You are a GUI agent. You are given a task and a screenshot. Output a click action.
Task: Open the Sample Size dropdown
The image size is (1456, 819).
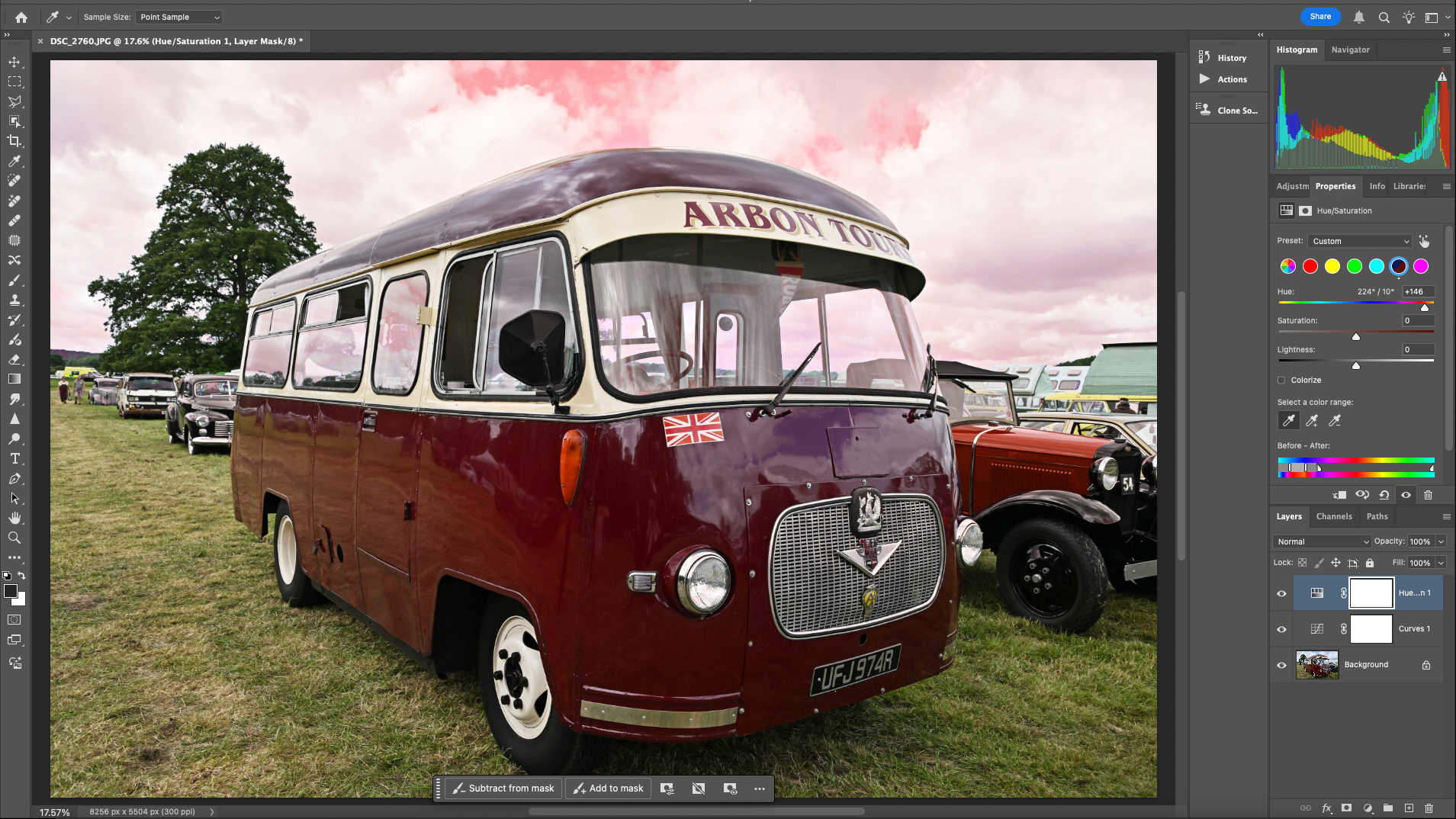click(178, 16)
